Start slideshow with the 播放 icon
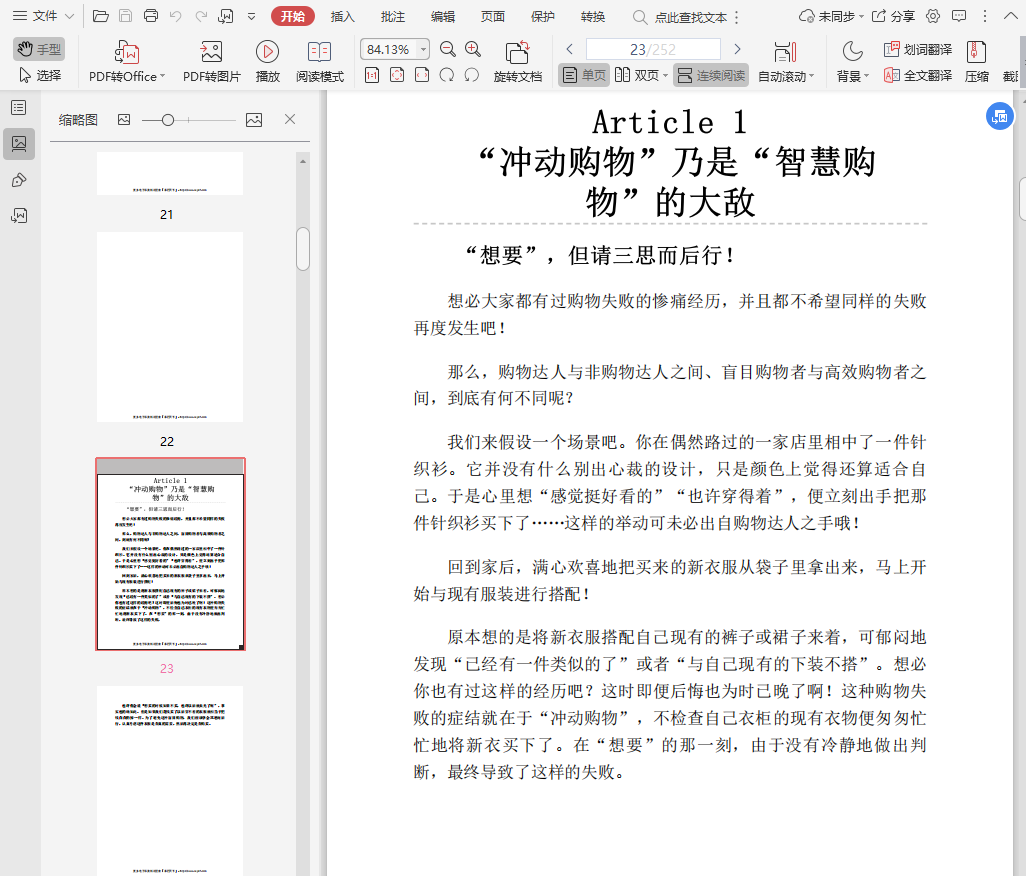This screenshot has height=876, width=1026. click(267, 61)
